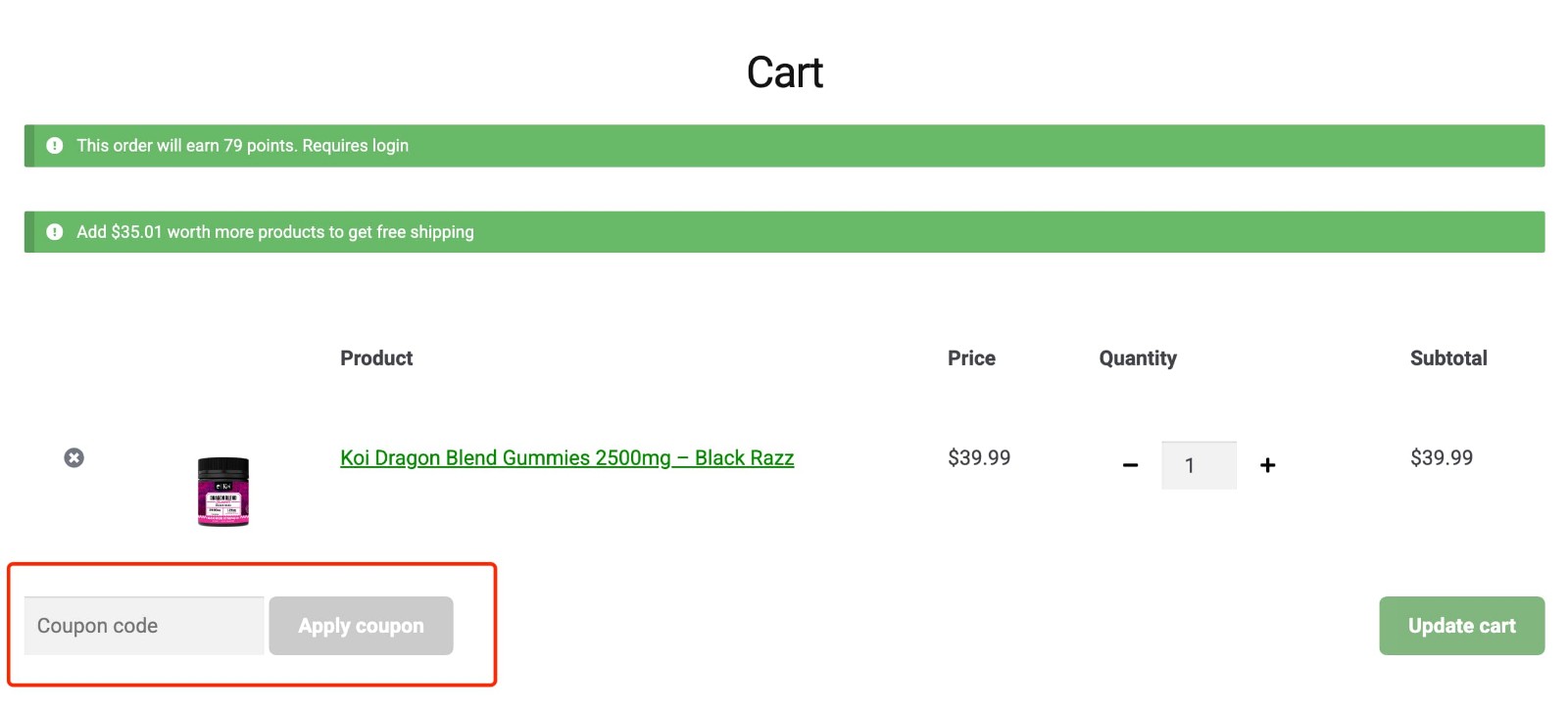Click the Update cart button

click(1461, 626)
